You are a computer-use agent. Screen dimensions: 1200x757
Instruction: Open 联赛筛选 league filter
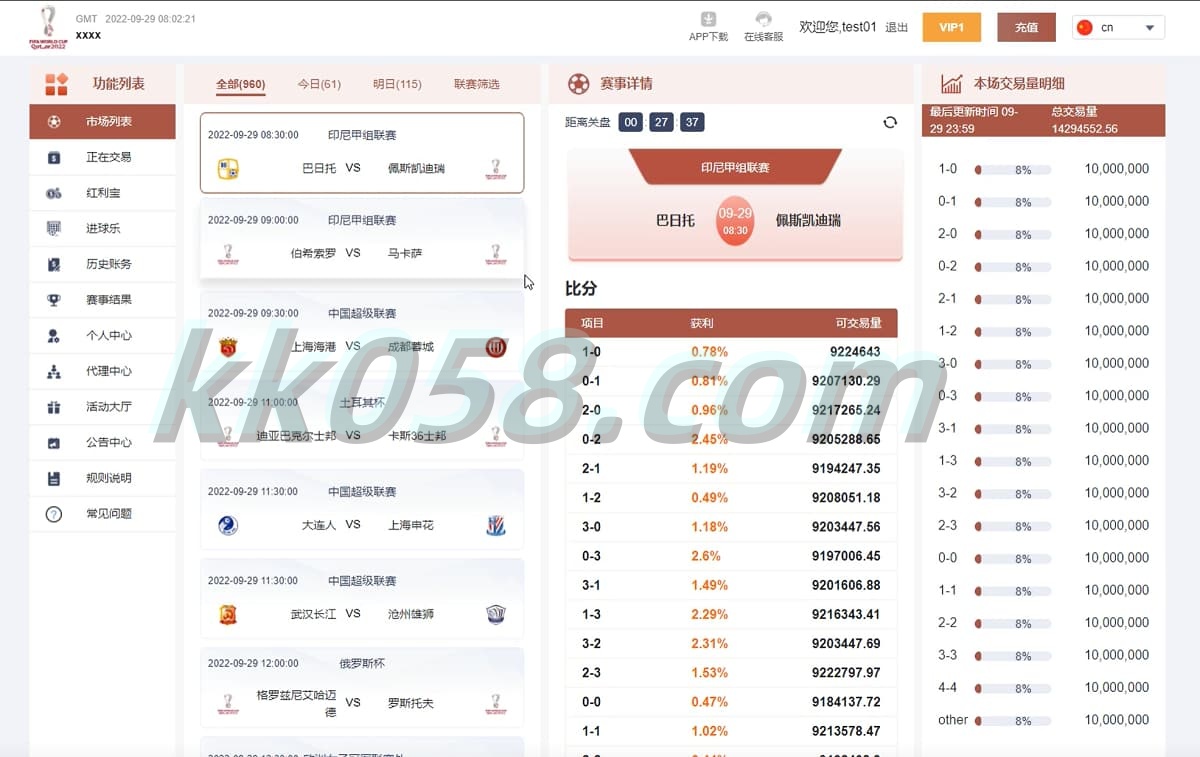pos(477,84)
